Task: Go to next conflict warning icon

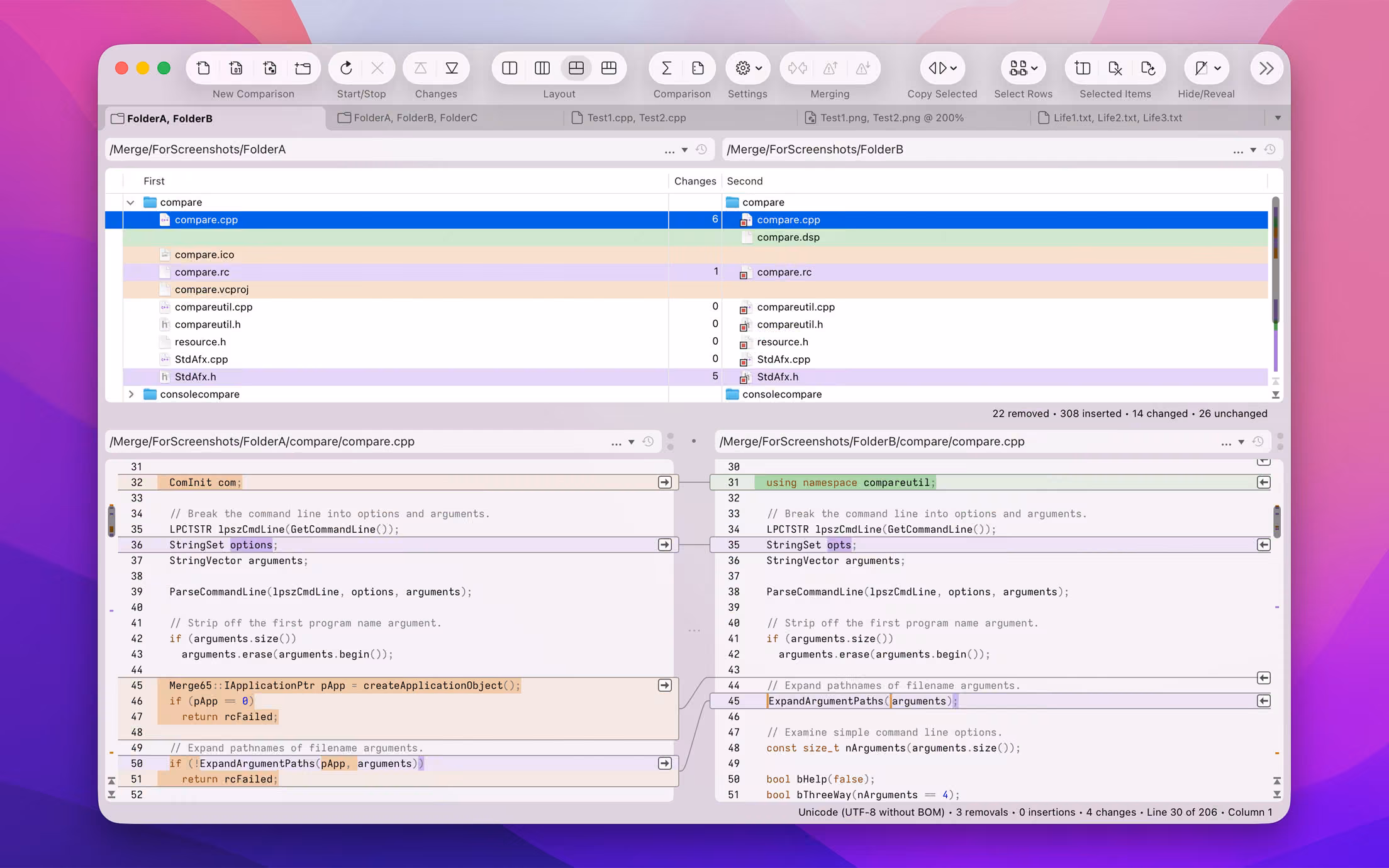Action: (863, 68)
